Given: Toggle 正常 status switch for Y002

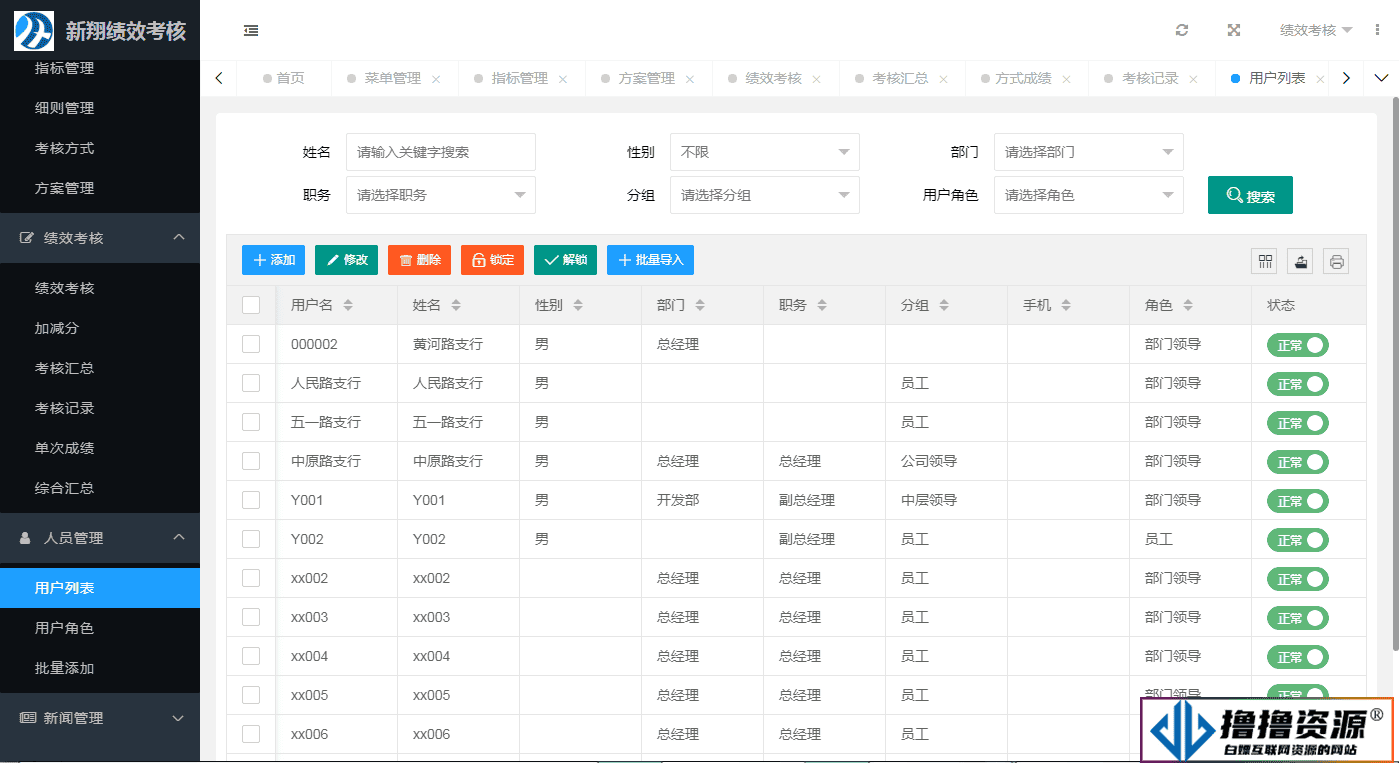Looking at the screenshot, I should [1298, 540].
